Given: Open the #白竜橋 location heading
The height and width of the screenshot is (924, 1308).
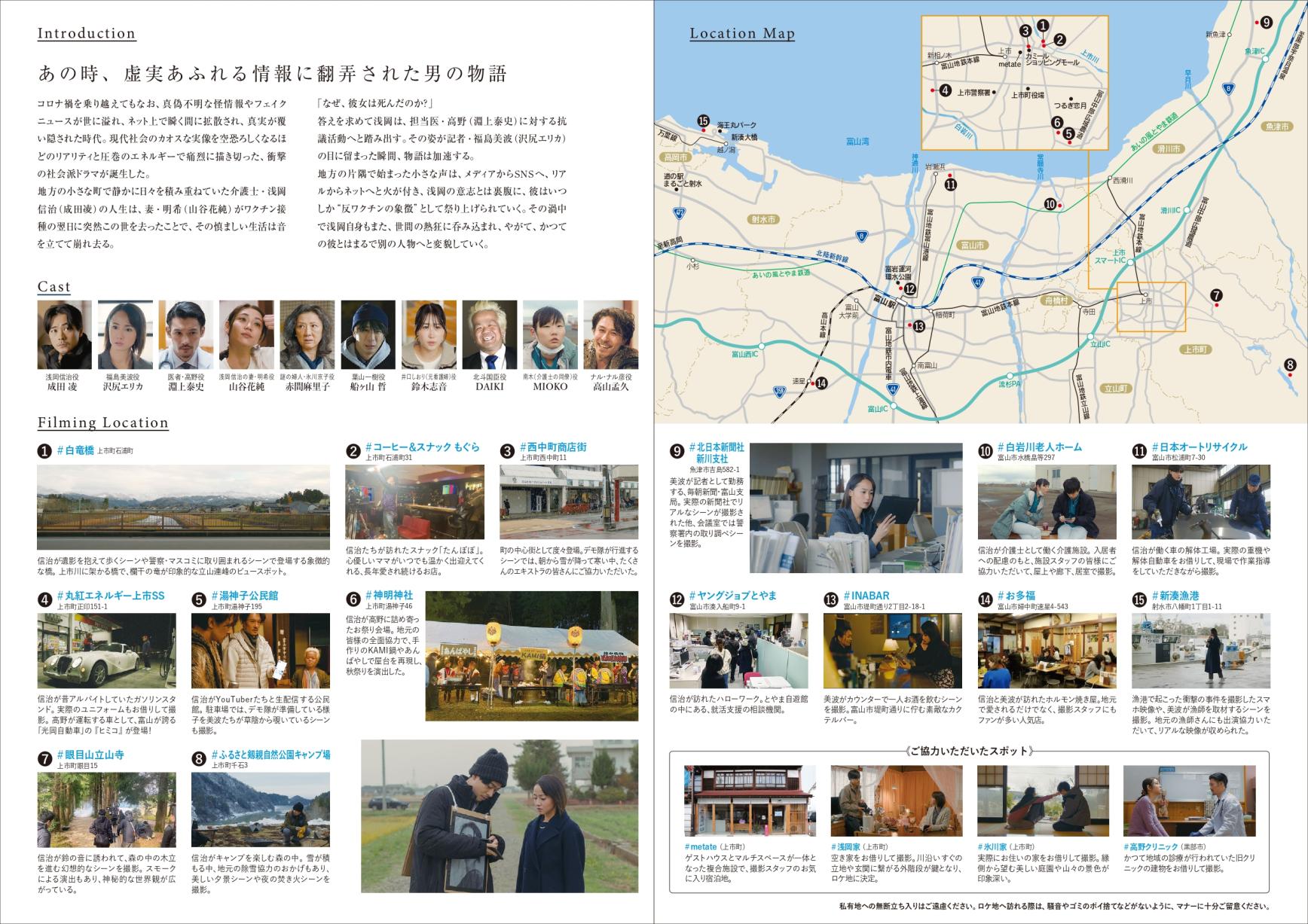Looking at the screenshot, I should click(79, 450).
